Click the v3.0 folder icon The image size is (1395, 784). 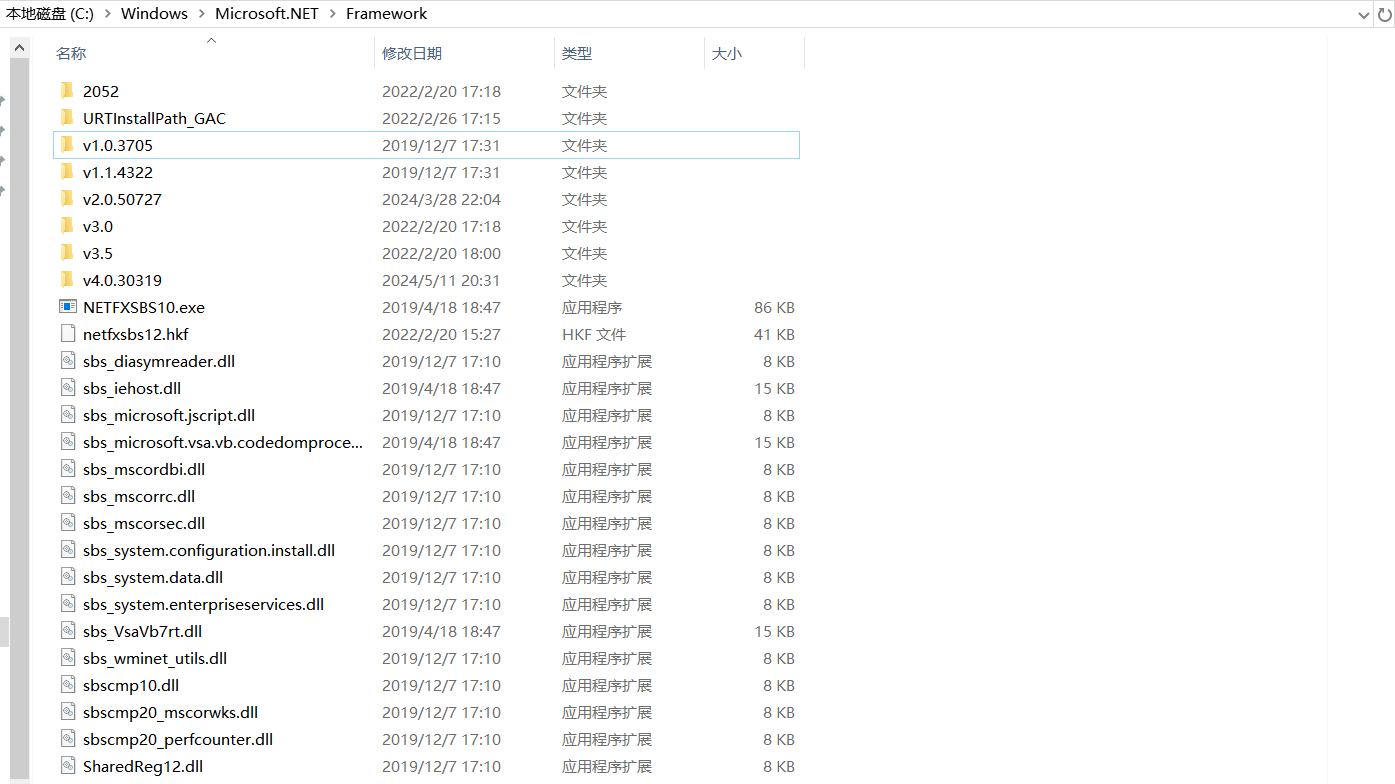point(67,226)
